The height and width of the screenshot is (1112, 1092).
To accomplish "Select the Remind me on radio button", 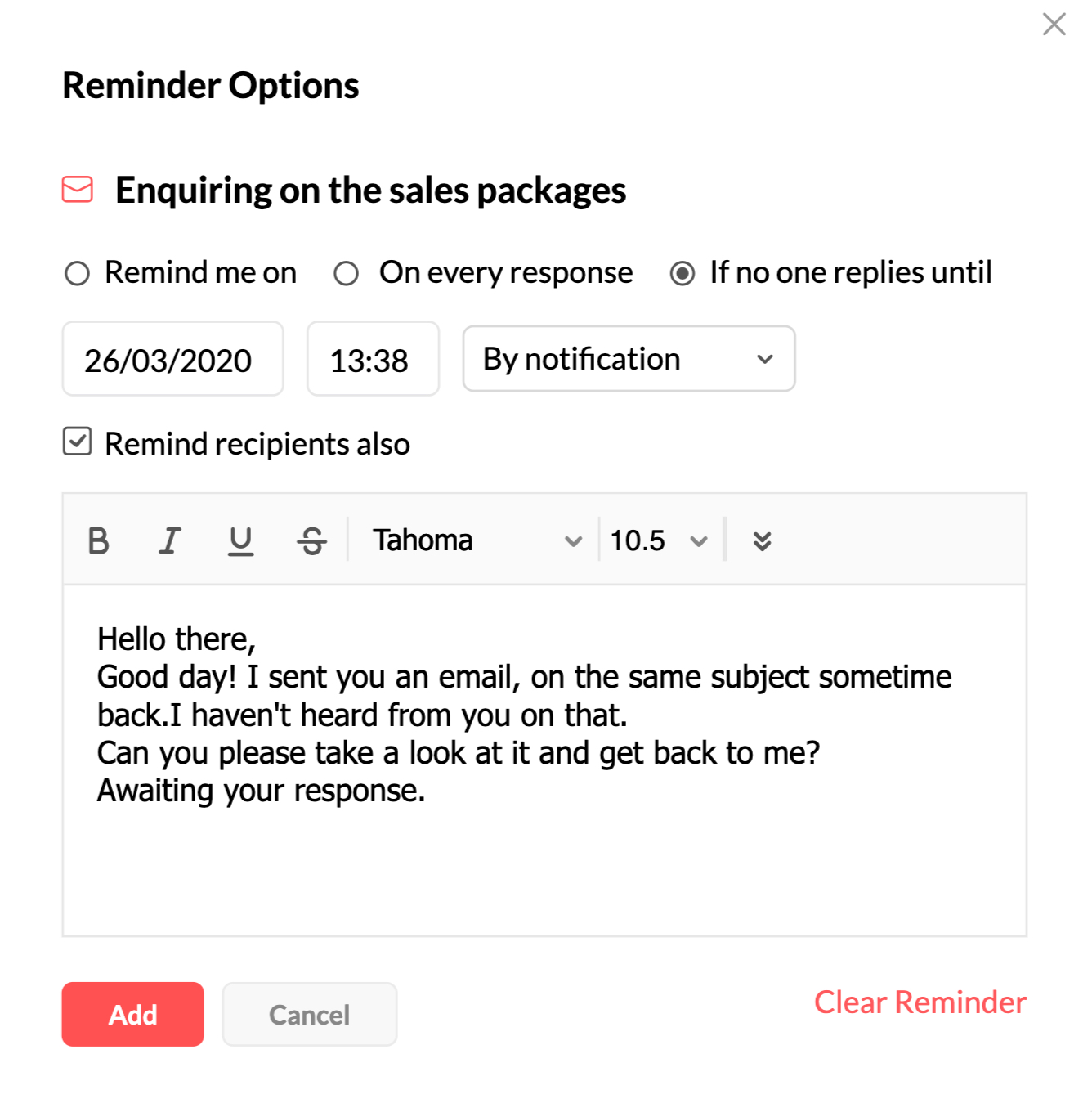I will tap(78, 273).
